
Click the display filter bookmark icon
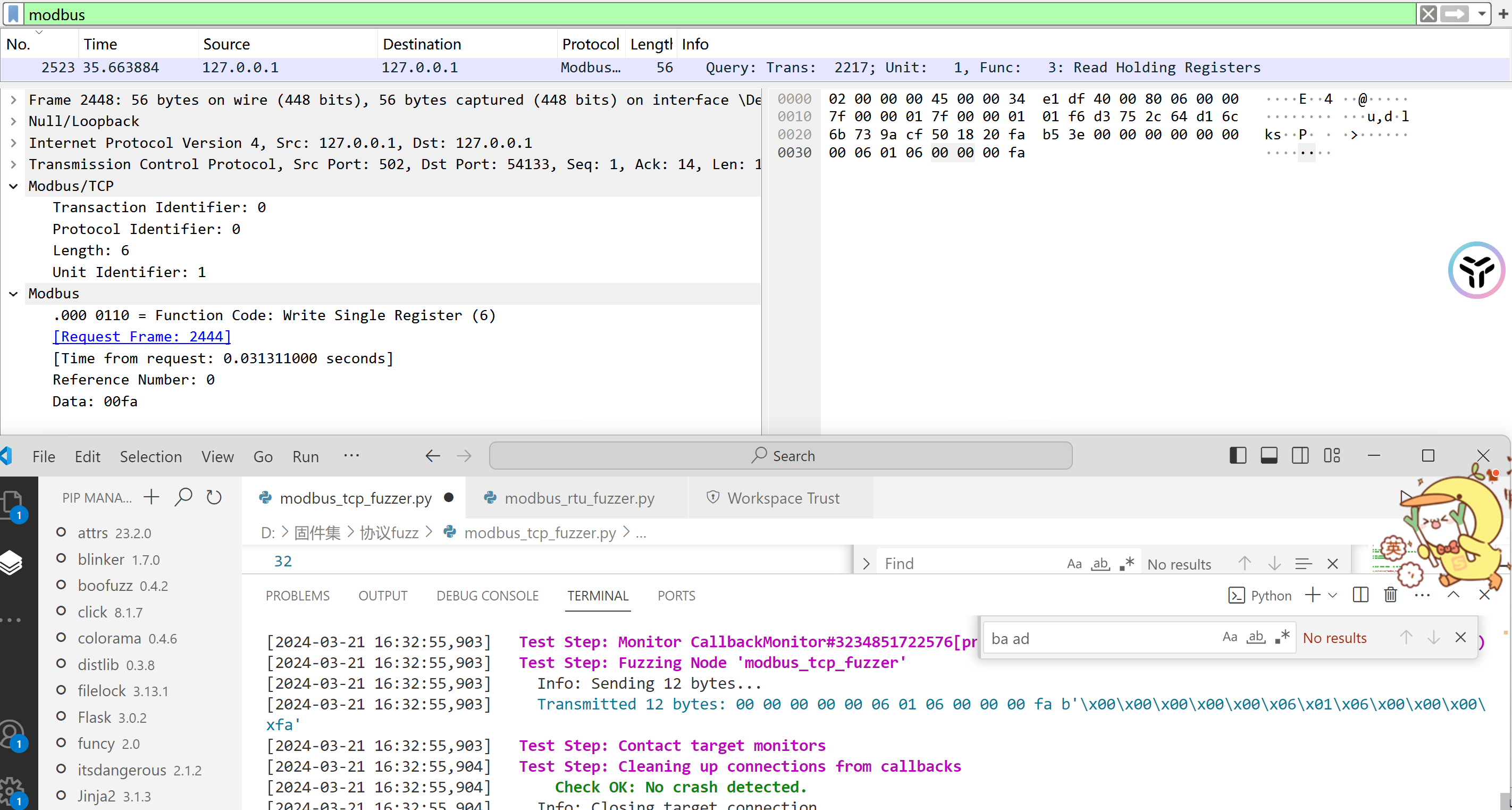point(13,14)
